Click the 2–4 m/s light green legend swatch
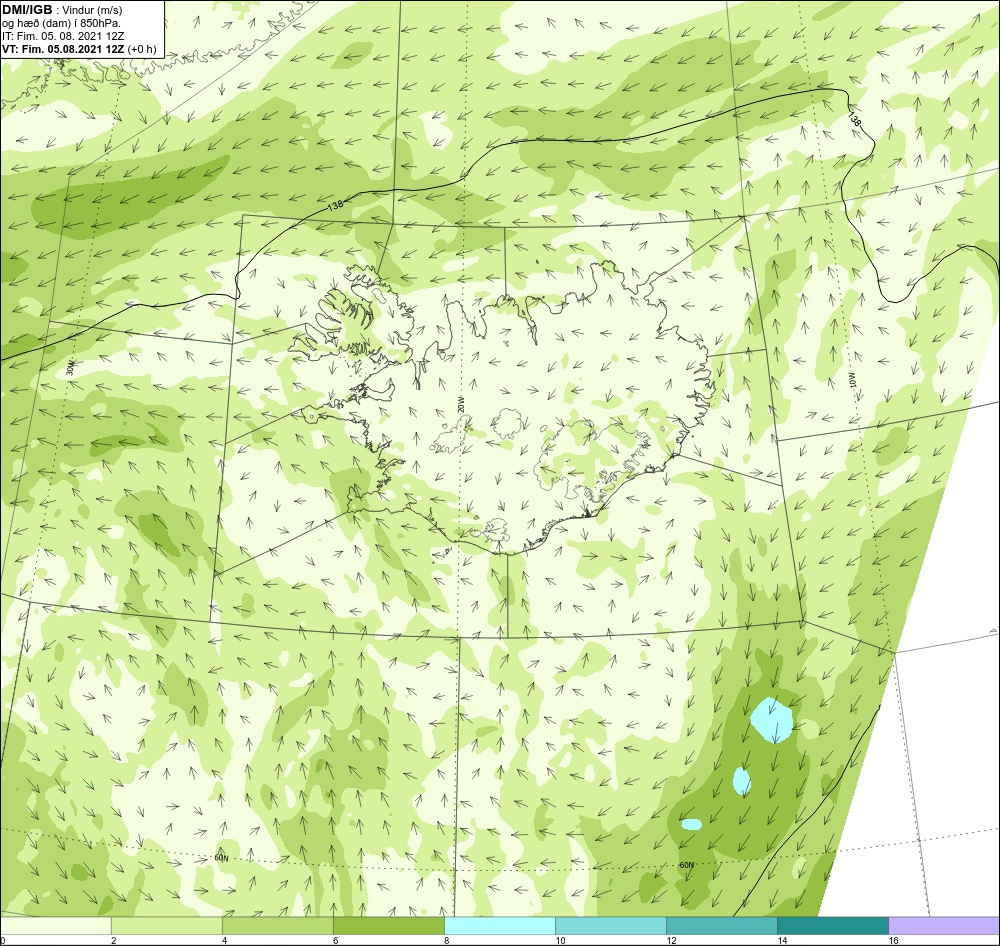 [167, 926]
